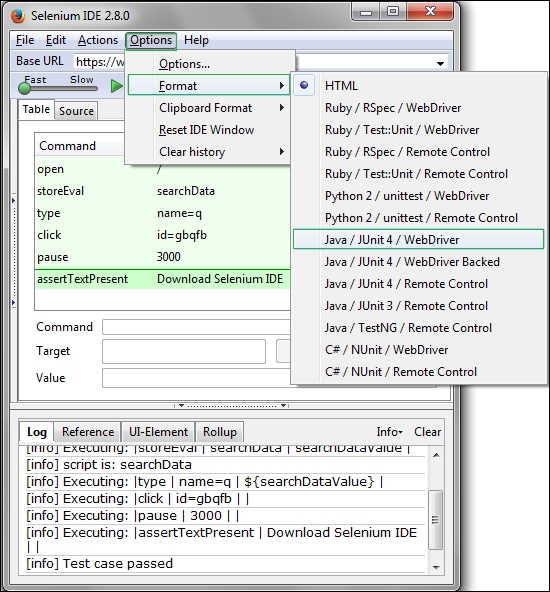Switch to the Source tab
This screenshot has height=592, width=550.
tap(76, 111)
